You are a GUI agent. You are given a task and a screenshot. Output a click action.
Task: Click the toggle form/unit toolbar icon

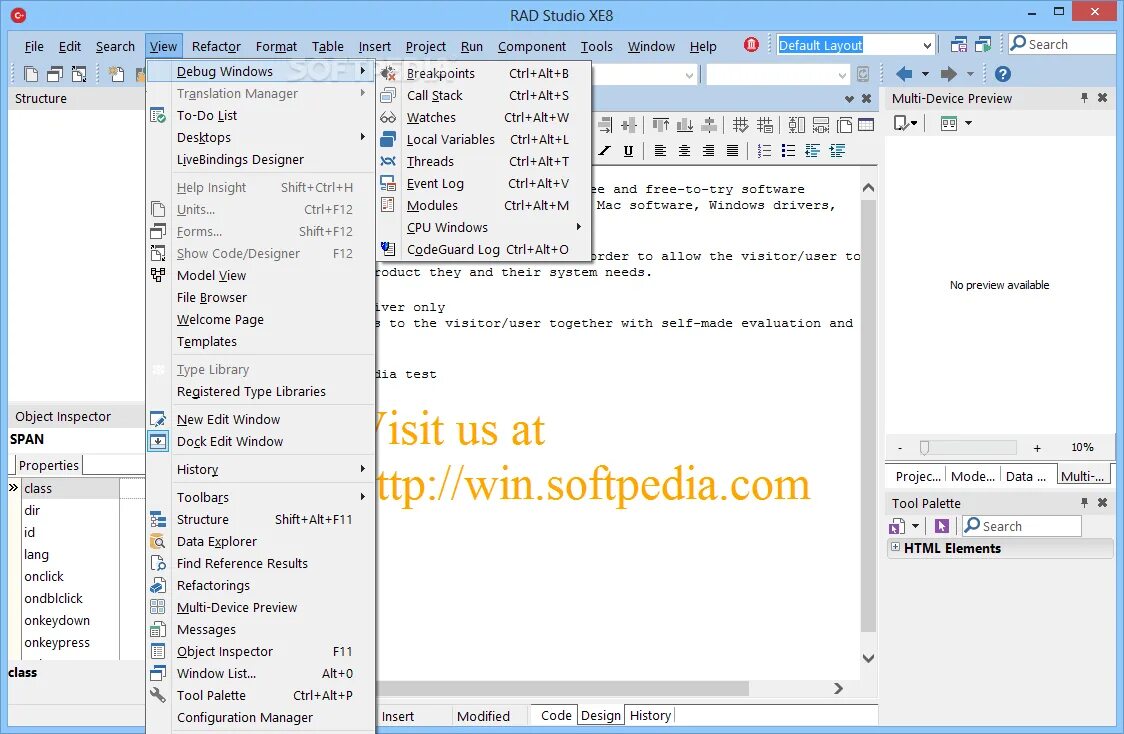tap(79, 74)
